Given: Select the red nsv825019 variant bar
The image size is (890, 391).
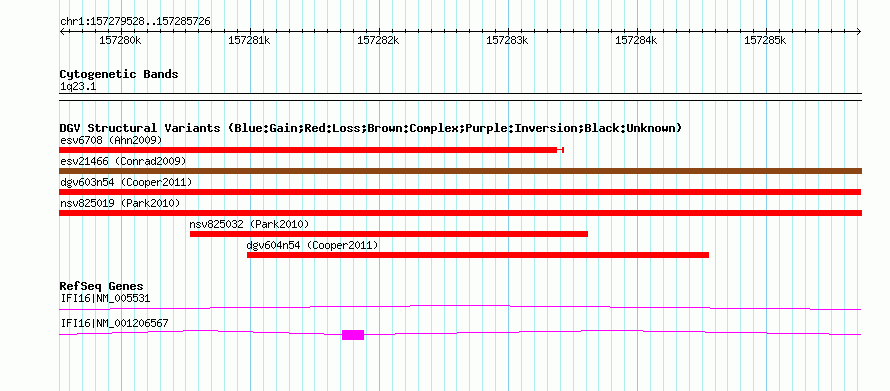Looking at the screenshot, I should [460, 213].
